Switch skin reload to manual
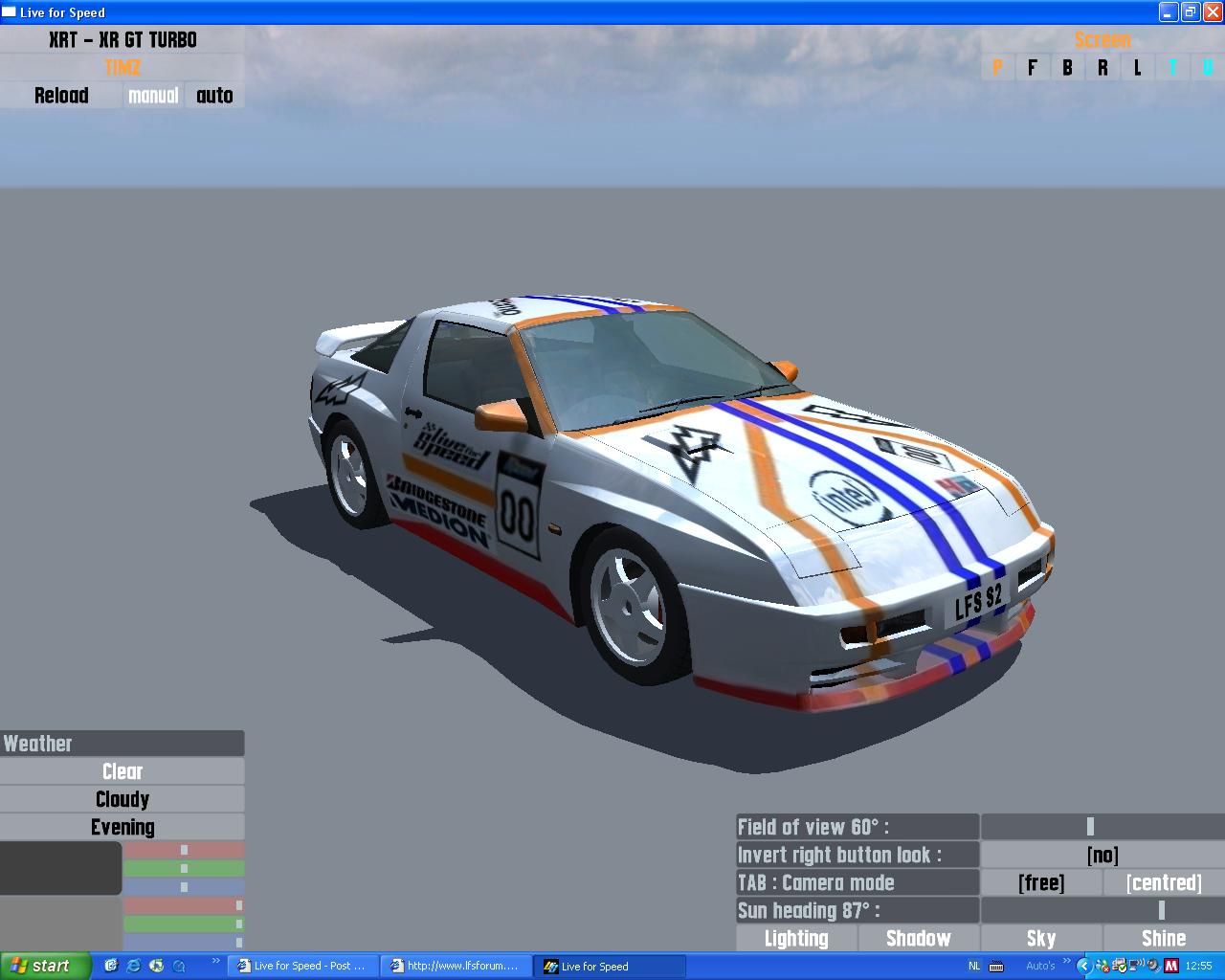 (153, 96)
